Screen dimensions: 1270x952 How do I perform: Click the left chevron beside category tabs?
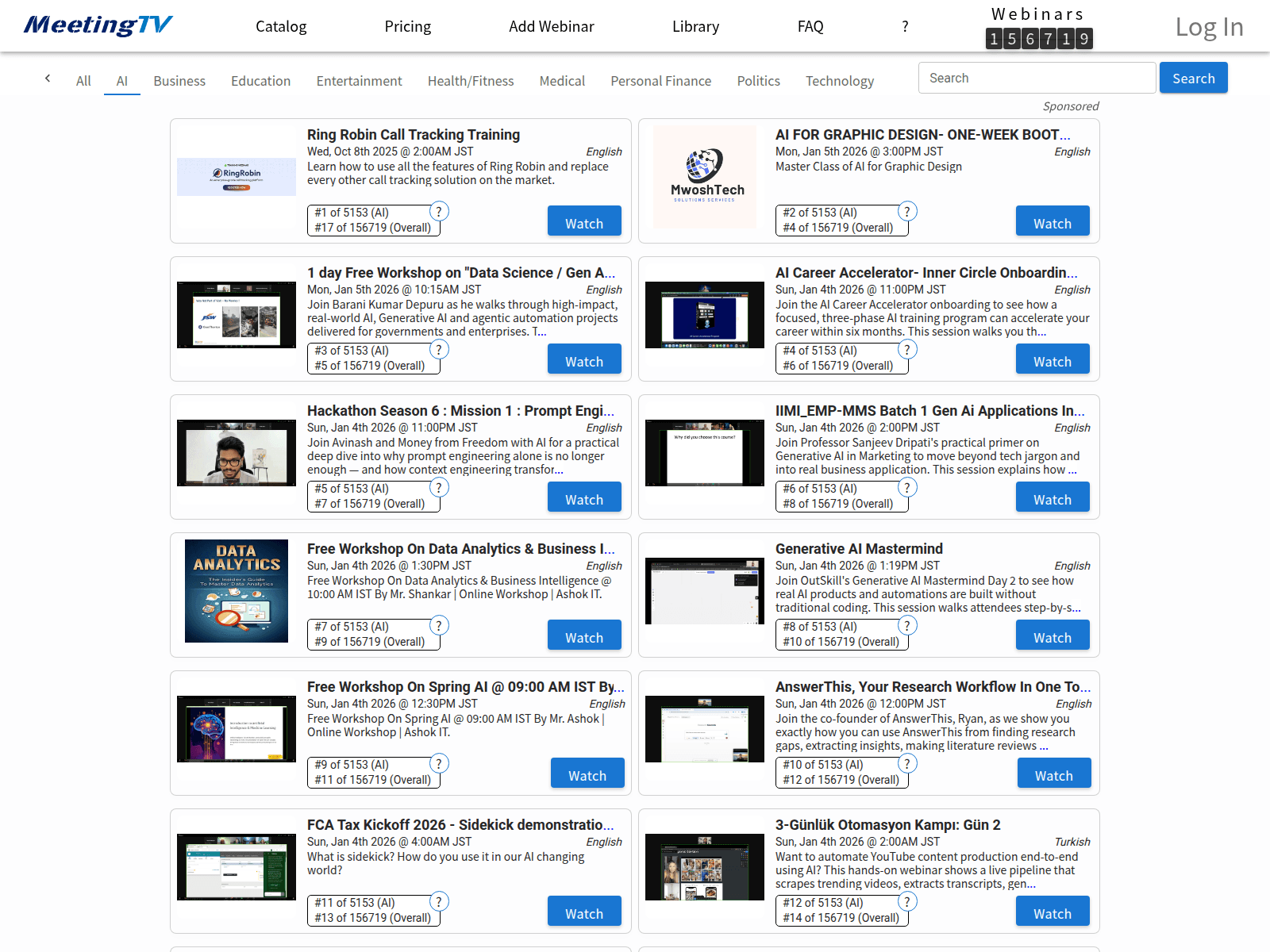[x=48, y=78]
